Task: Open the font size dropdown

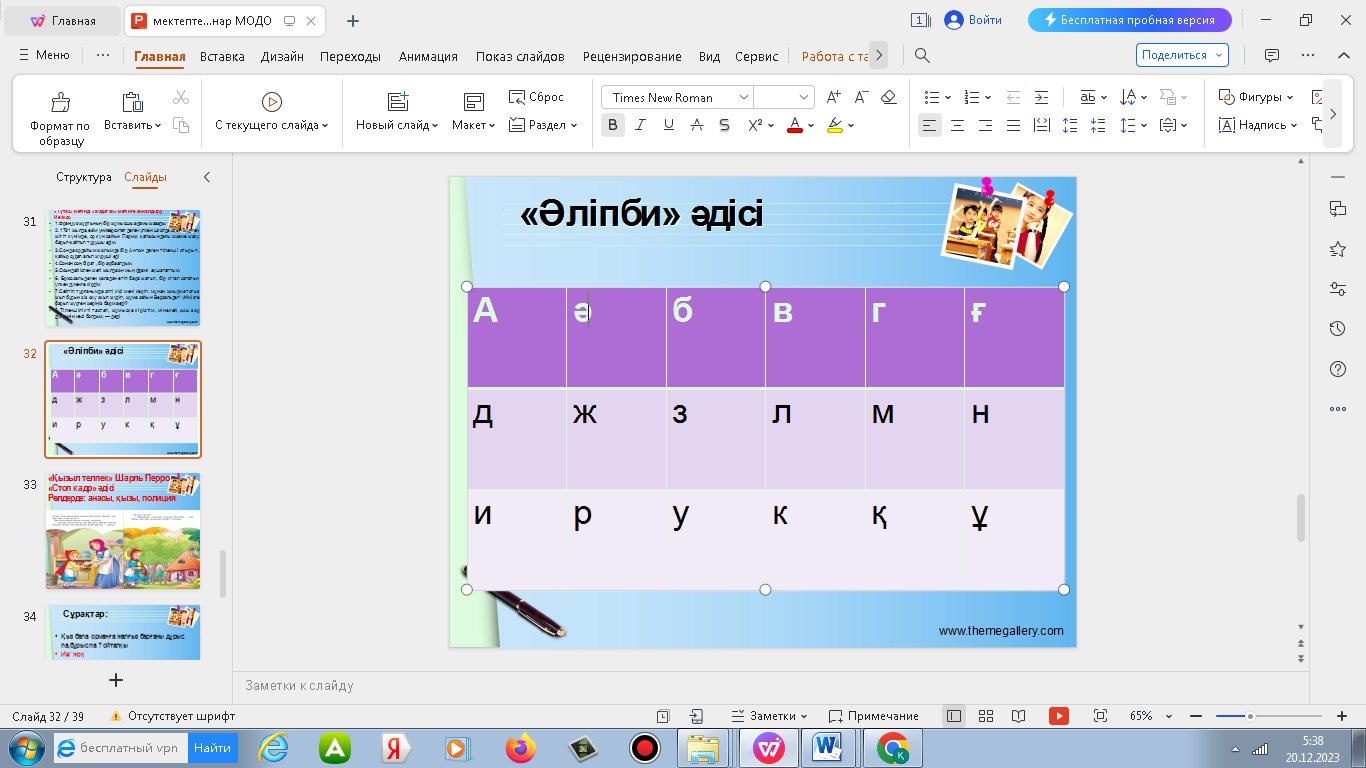Action: 804,97
